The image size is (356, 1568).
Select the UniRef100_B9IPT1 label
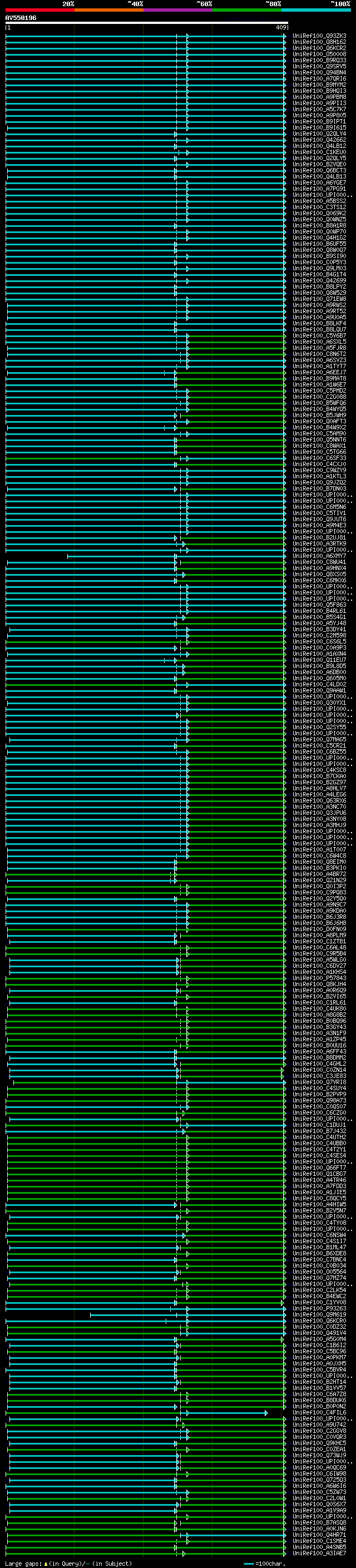click(x=319, y=121)
